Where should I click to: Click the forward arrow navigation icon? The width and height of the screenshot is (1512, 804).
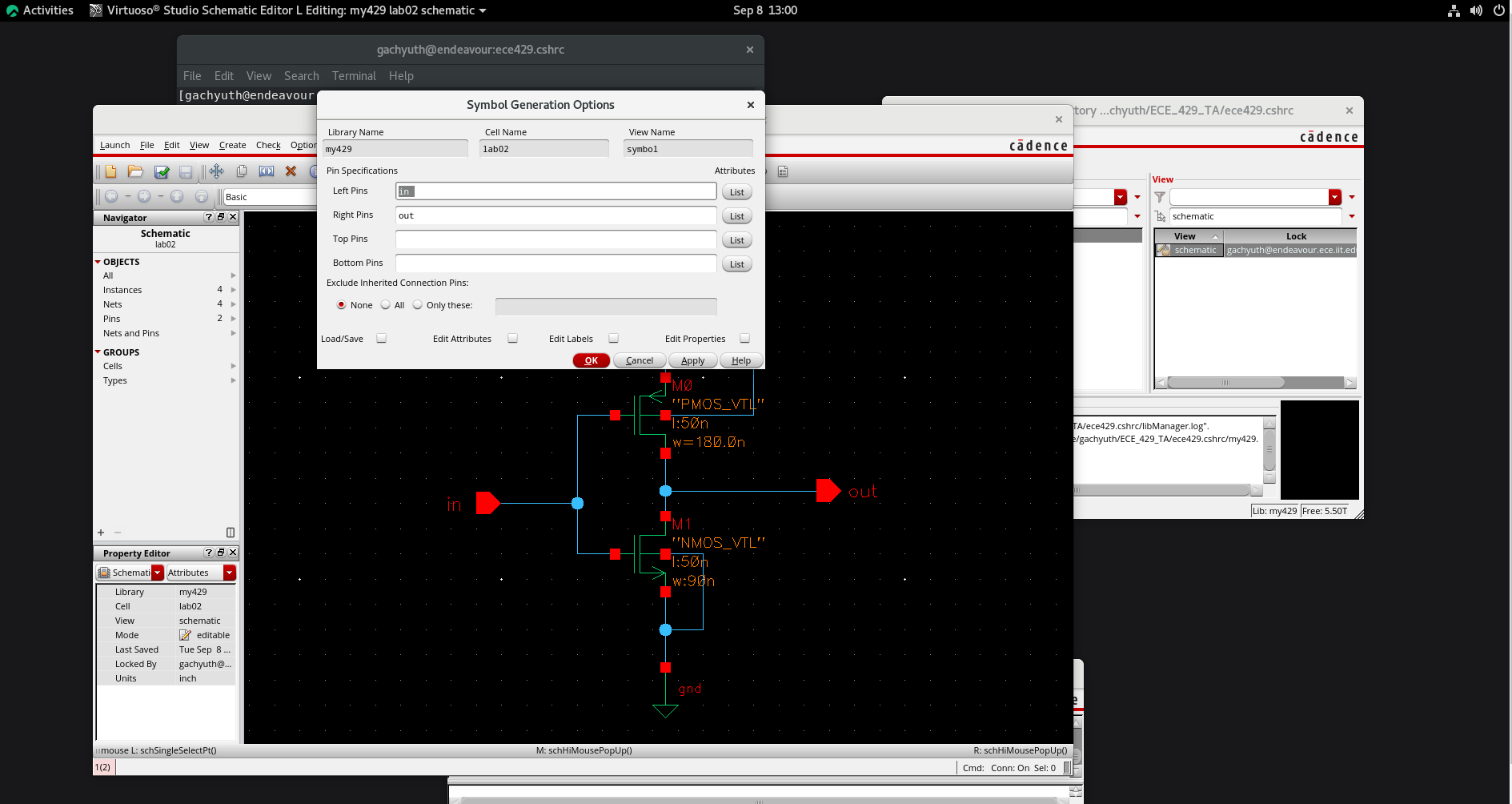(x=144, y=196)
